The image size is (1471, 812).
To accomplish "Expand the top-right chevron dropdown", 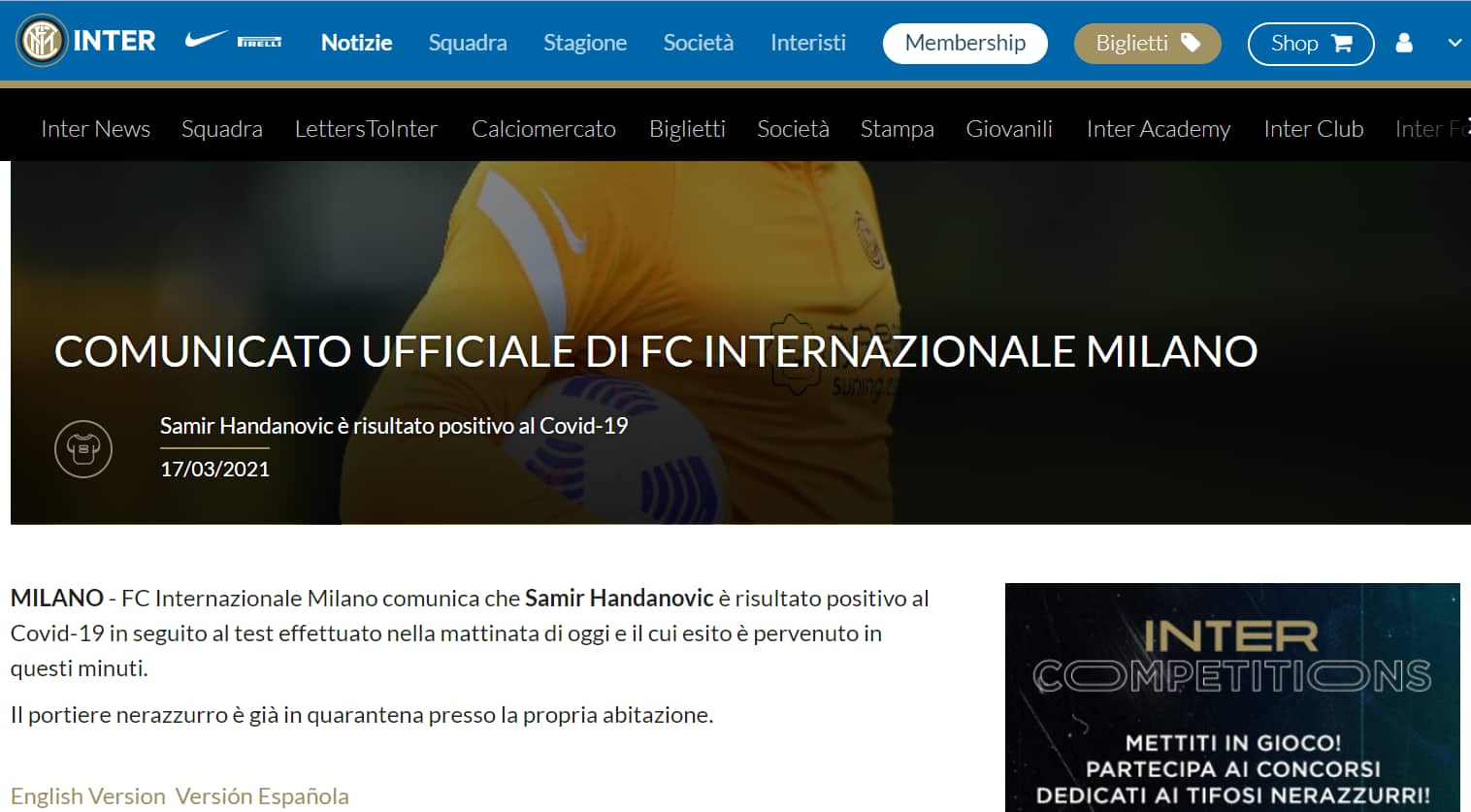I will (1454, 44).
